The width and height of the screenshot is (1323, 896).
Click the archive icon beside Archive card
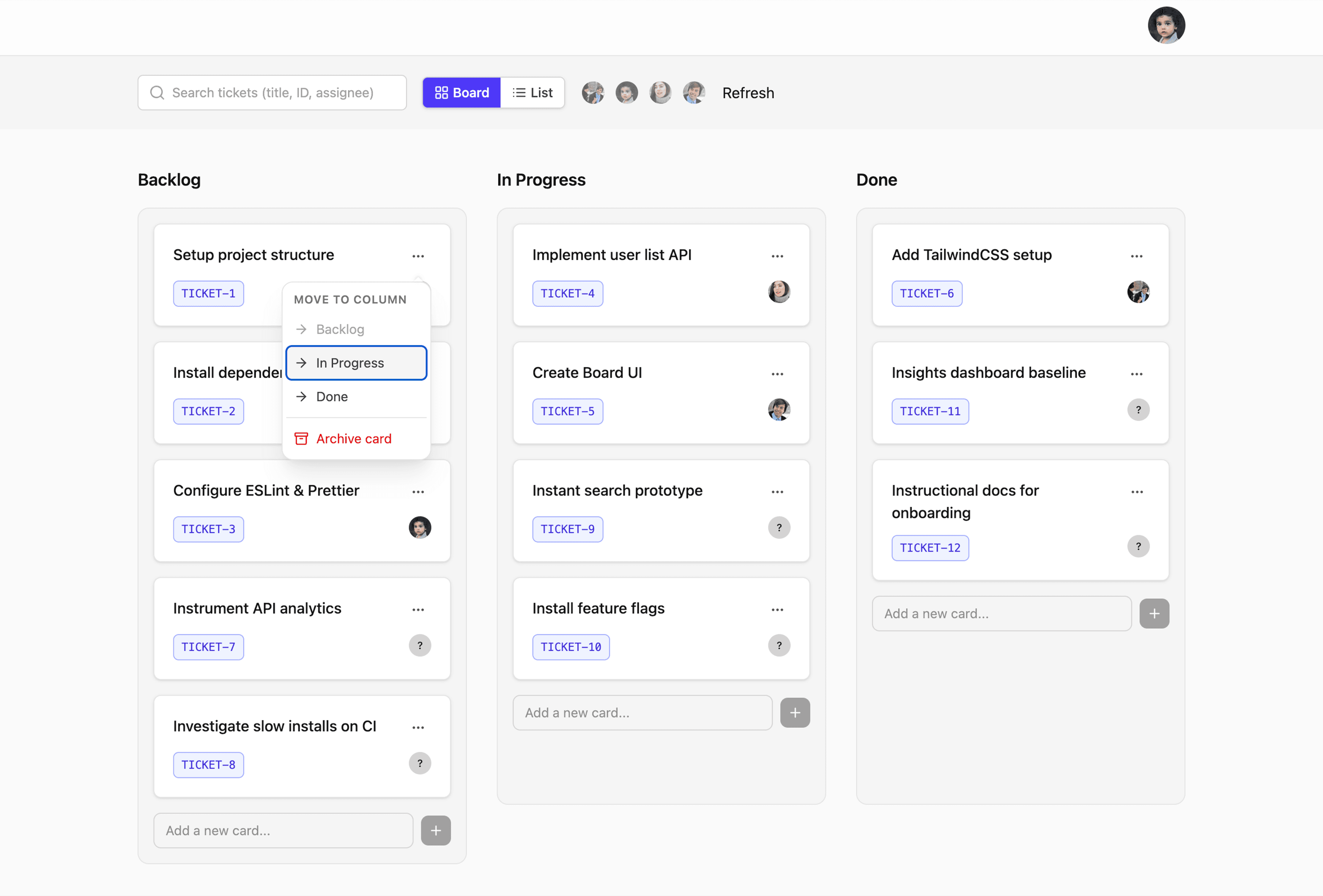tap(301, 438)
